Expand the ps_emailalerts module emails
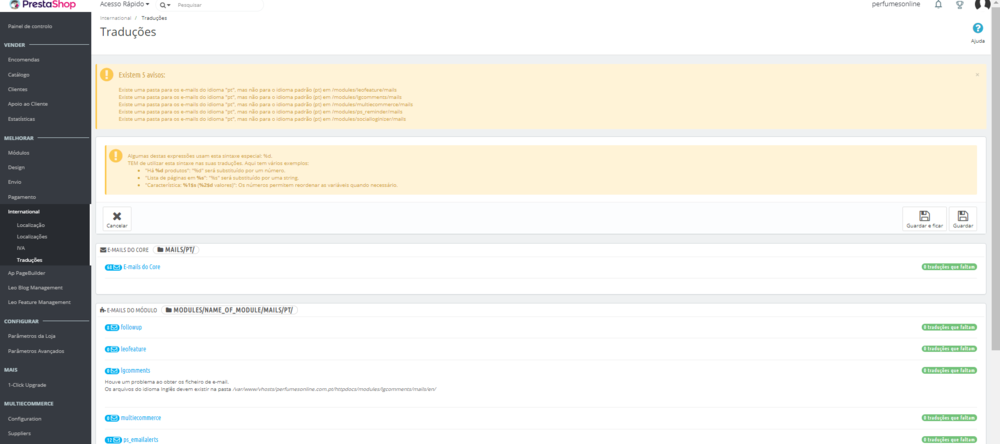 click(141, 440)
